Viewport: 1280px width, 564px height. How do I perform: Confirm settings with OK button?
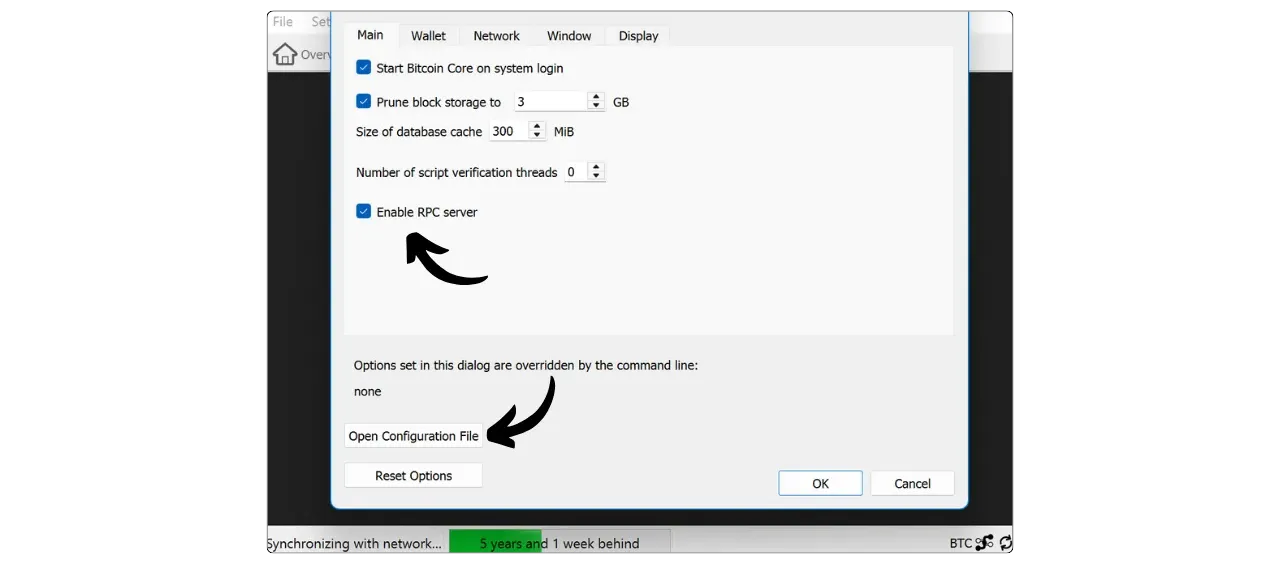click(x=820, y=484)
